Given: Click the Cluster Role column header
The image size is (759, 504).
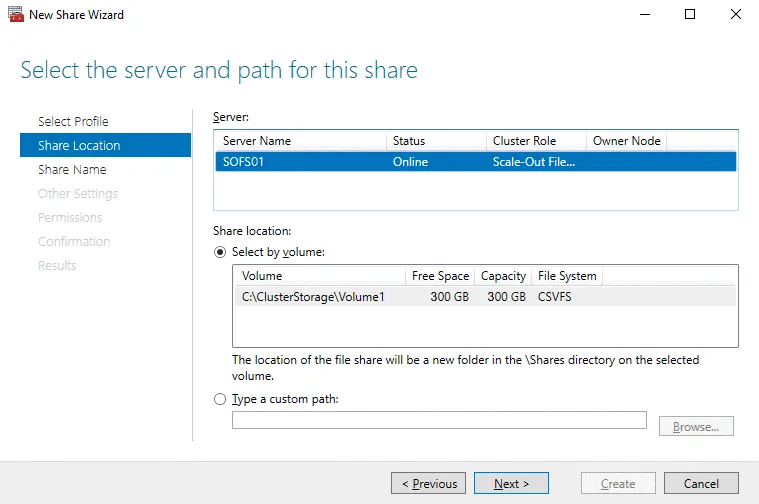Looking at the screenshot, I should tap(535, 141).
